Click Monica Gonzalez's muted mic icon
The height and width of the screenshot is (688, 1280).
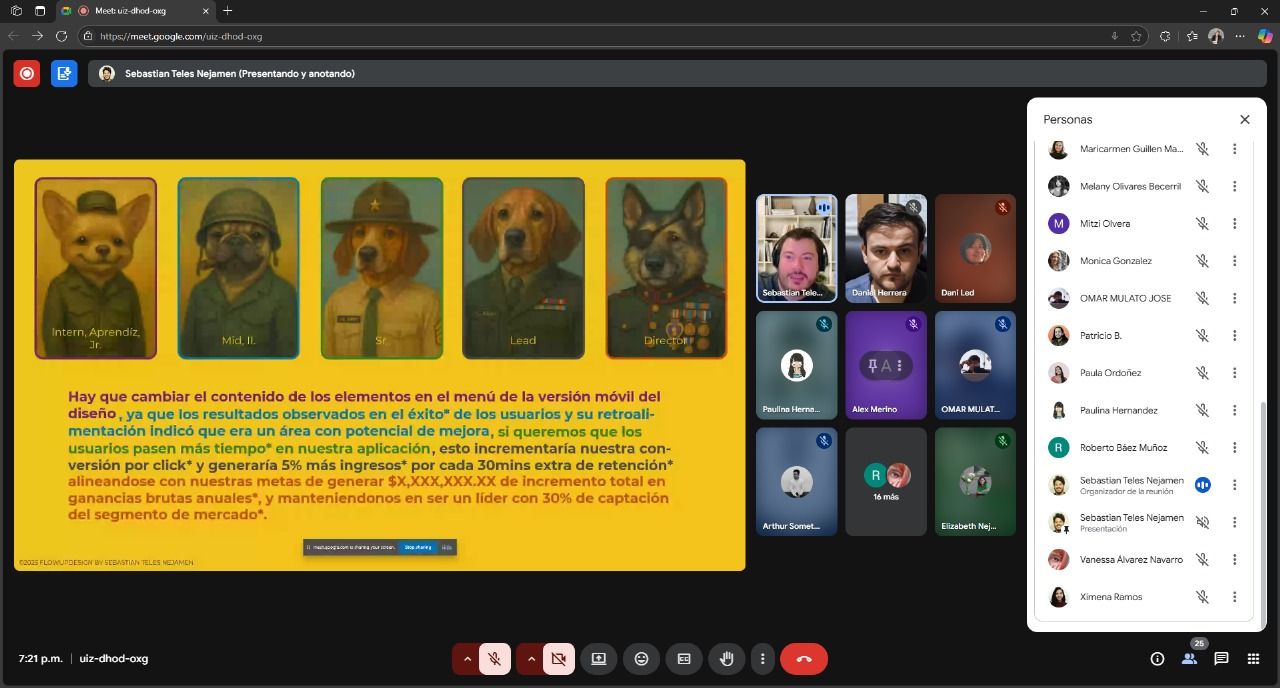(x=1203, y=261)
